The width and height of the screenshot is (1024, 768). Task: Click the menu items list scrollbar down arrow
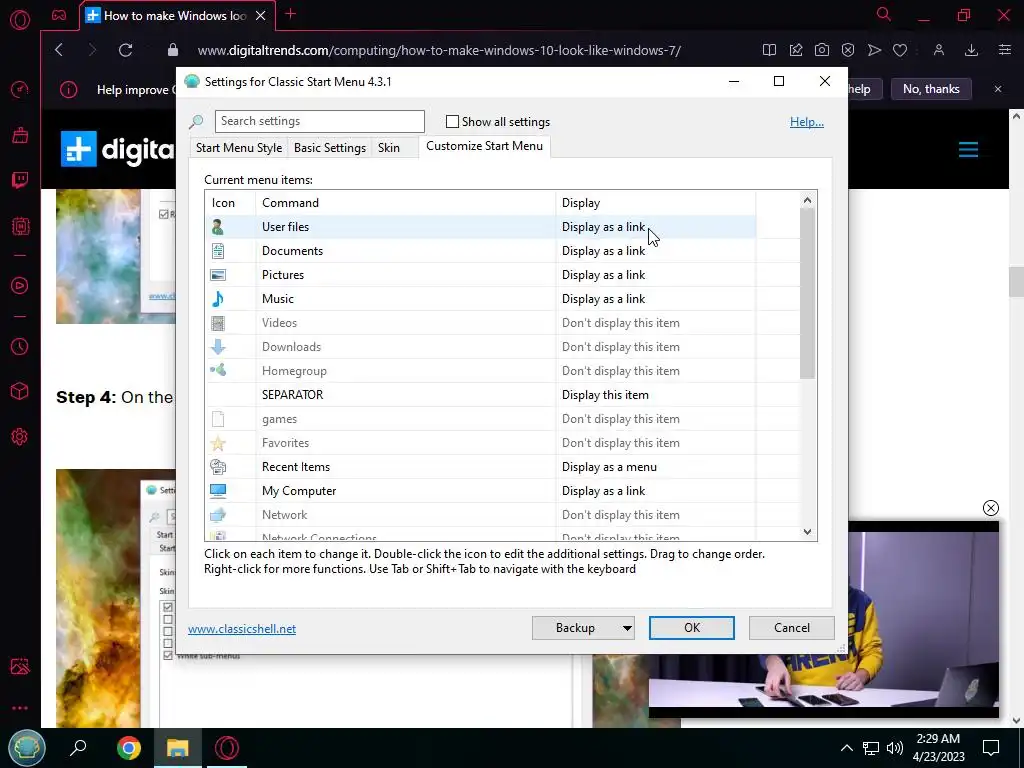pos(807,532)
